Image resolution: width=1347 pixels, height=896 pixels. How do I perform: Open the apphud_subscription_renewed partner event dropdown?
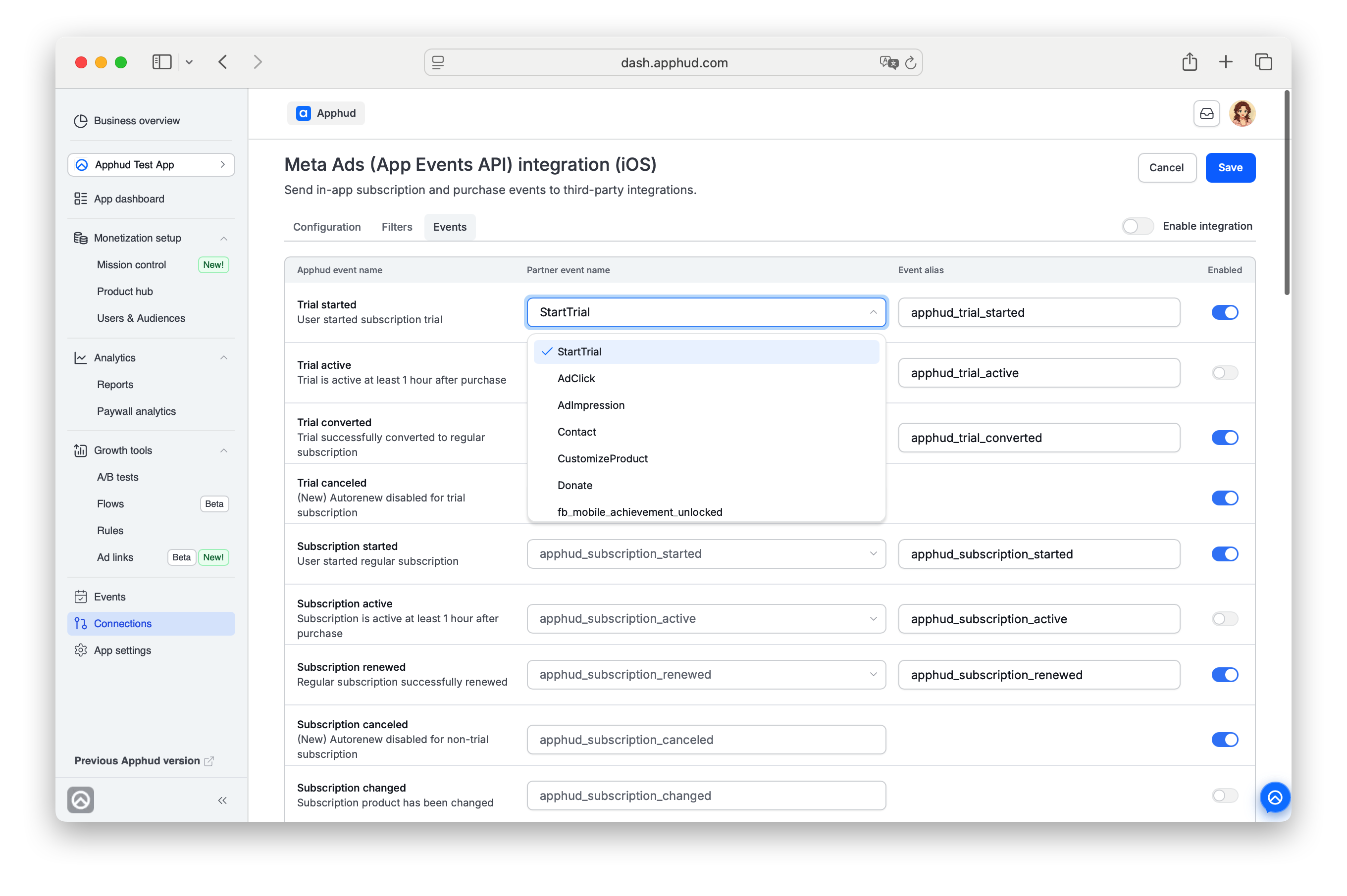tap(706, 675)
